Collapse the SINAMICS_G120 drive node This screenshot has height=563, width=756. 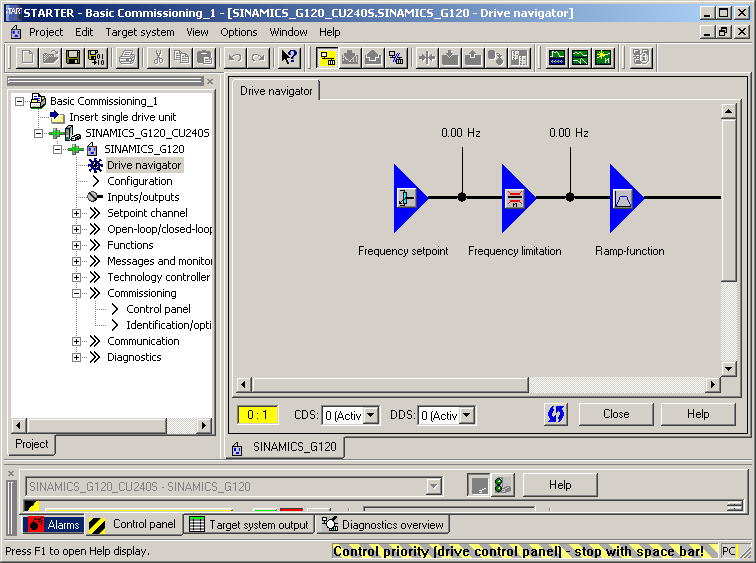point(57,149)
